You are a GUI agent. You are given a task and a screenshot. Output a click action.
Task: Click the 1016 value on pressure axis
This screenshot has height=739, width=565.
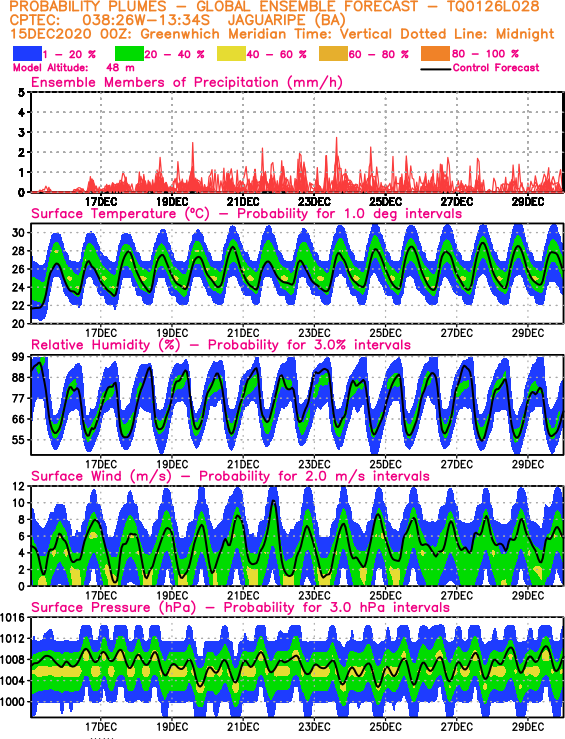tap(13, 617)
